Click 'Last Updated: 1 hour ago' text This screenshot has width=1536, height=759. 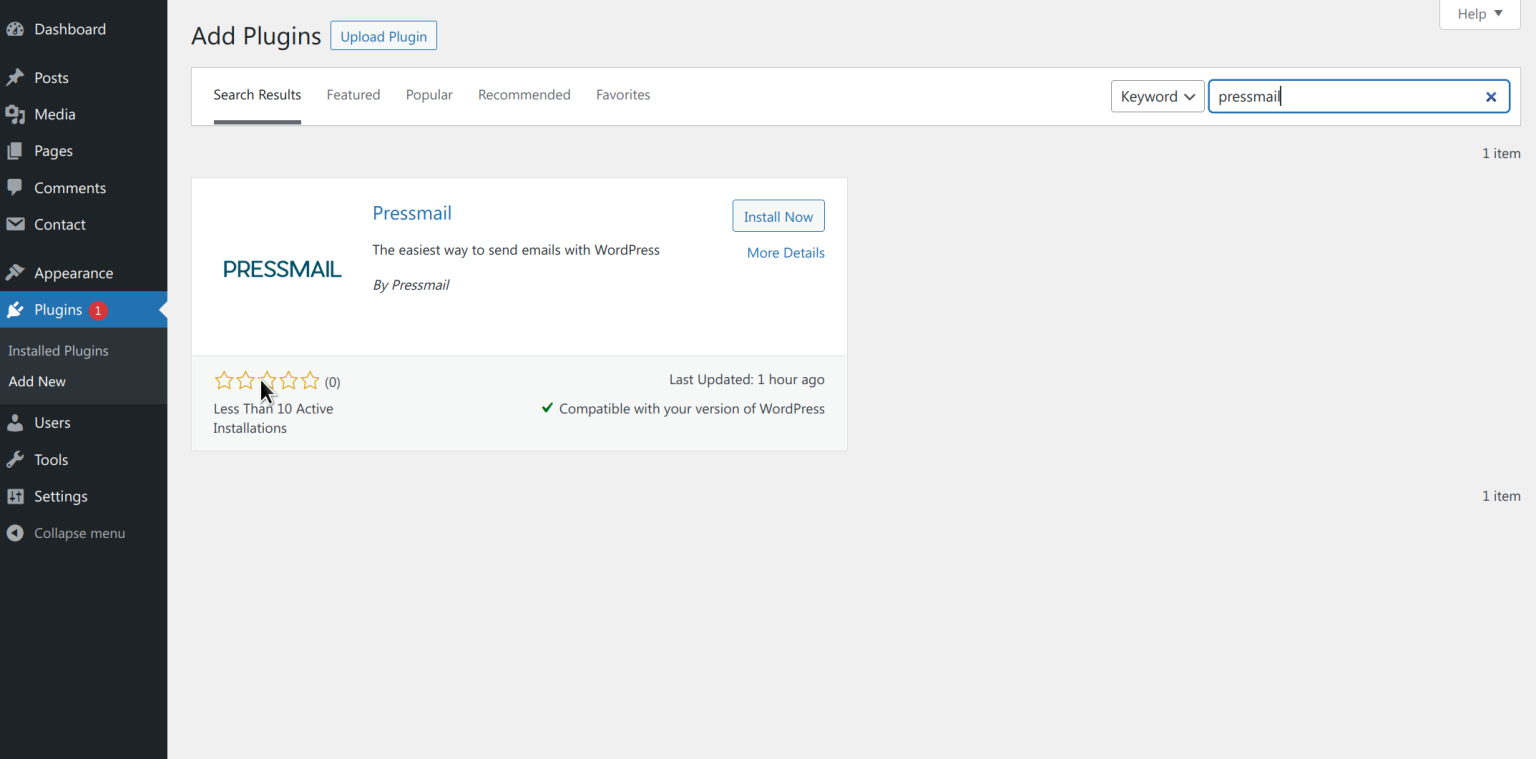[x=747, y=380]
